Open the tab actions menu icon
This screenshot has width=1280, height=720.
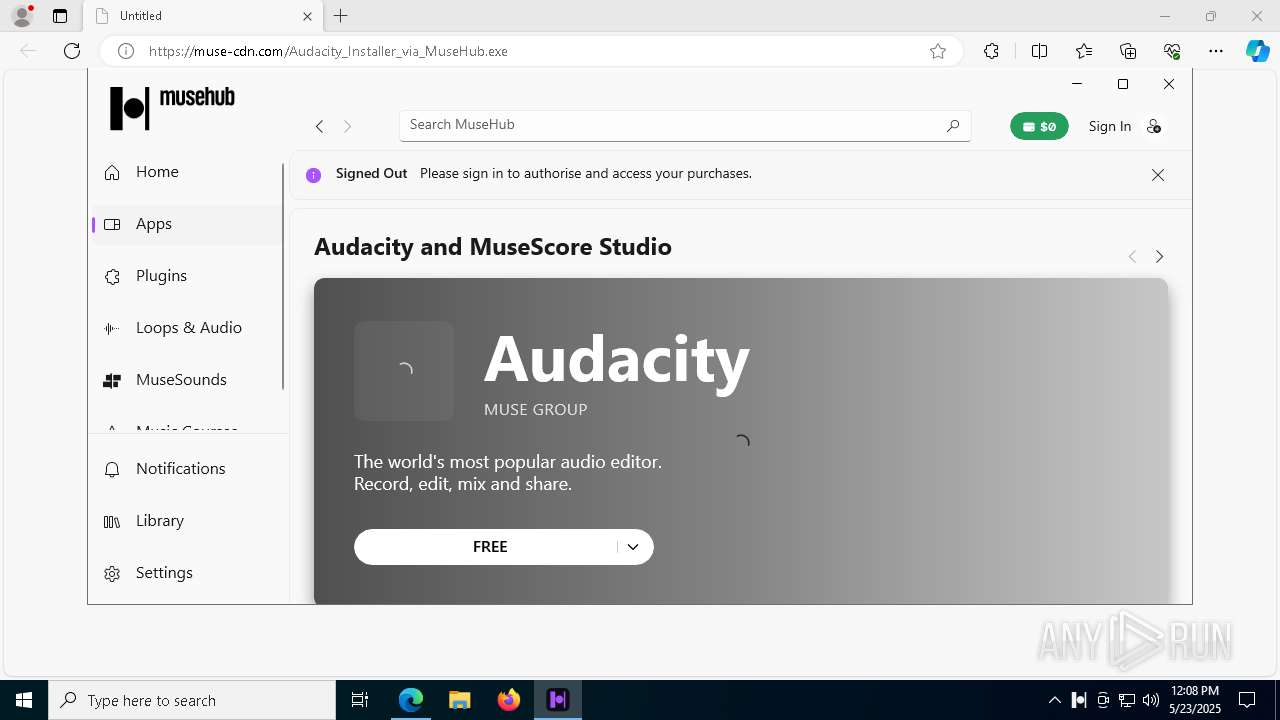[x=60, y=16]
